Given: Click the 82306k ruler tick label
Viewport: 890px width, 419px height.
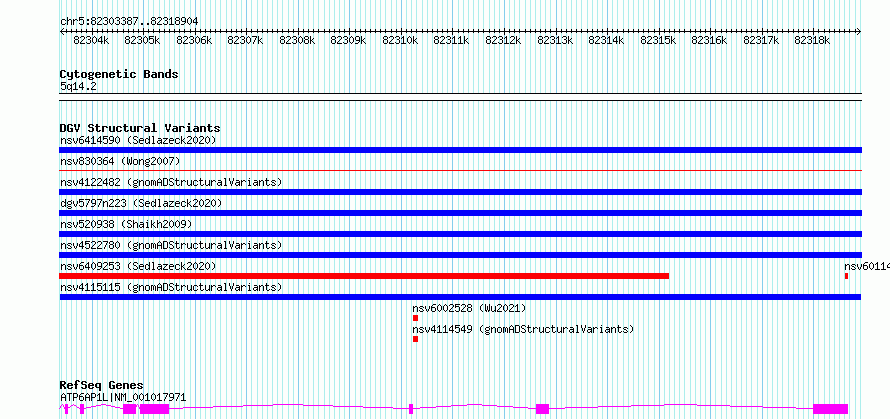Looking at the screenshot, I should coord(194,40).
